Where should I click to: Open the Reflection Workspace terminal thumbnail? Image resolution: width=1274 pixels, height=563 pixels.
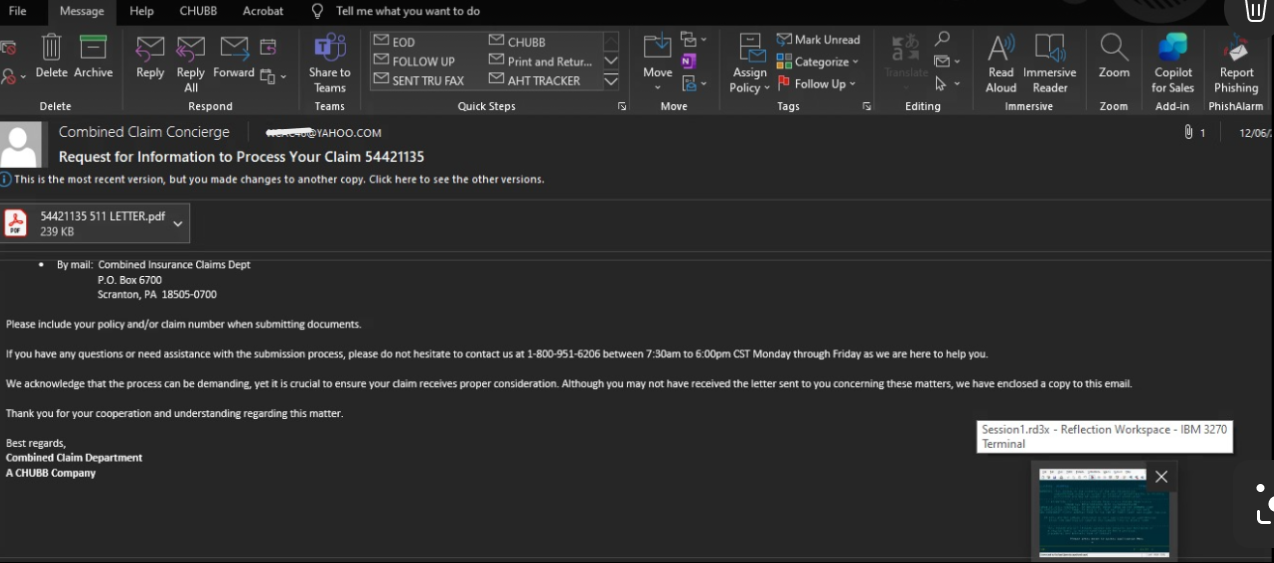coord(1104,511)
